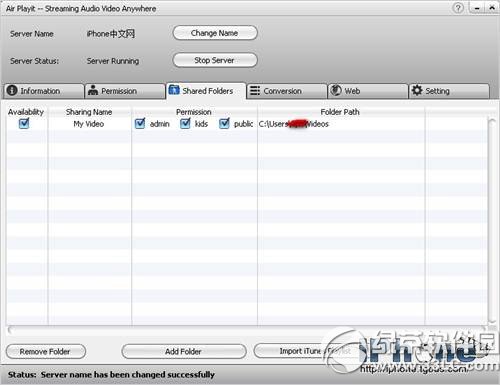Go to the Setting tab
Image resolution: width=500 pixels, height=385 pixels.
click(449, 91)
